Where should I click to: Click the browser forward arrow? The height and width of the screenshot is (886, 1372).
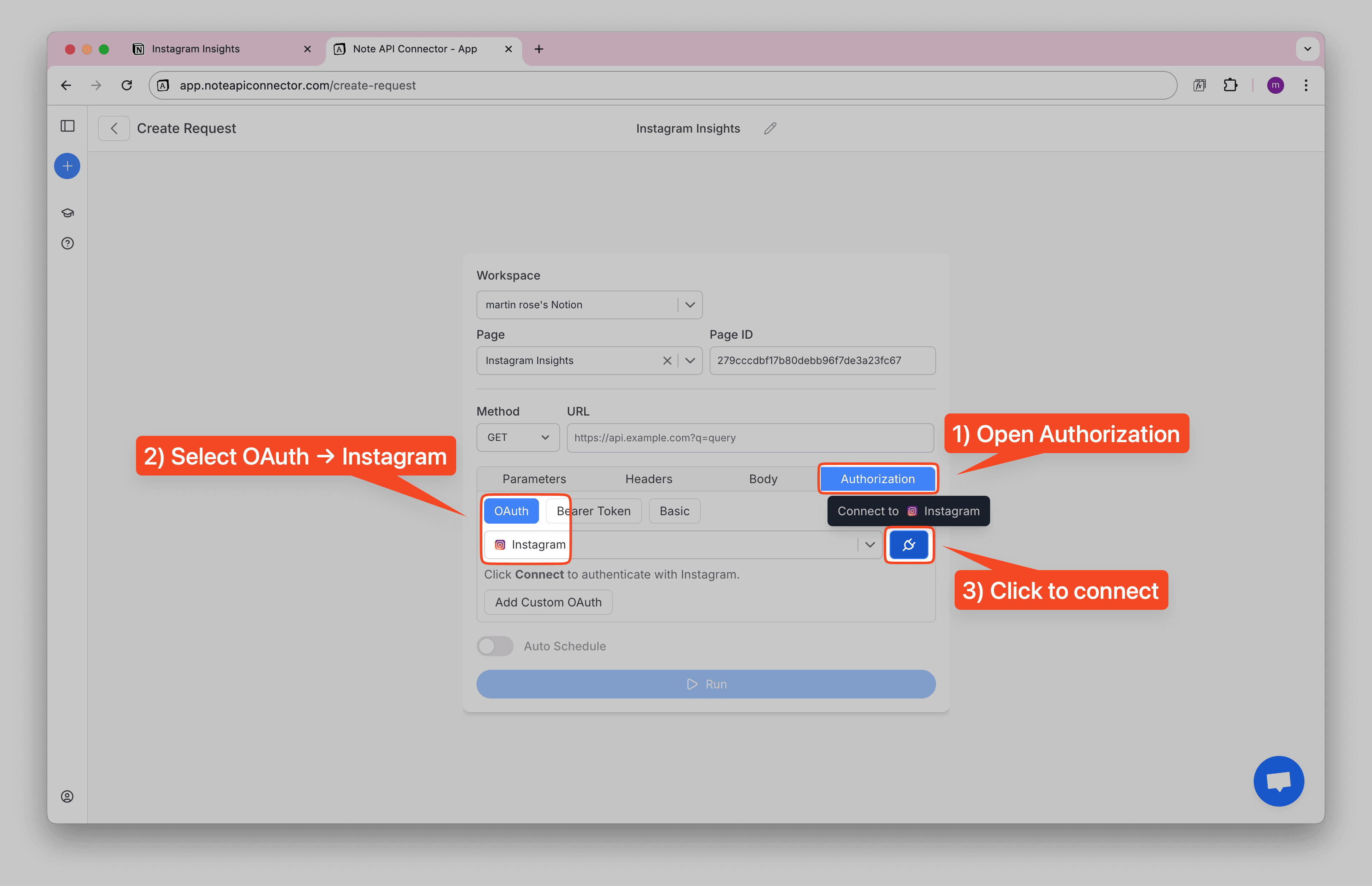pos(96,85)
